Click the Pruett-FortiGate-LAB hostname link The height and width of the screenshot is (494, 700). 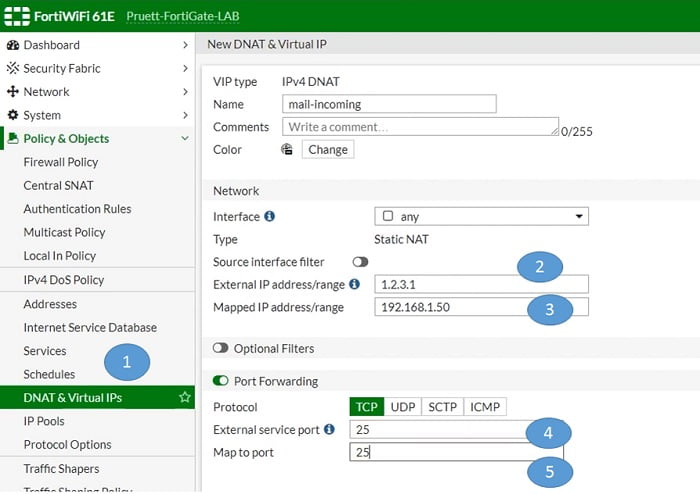(183, 17)
